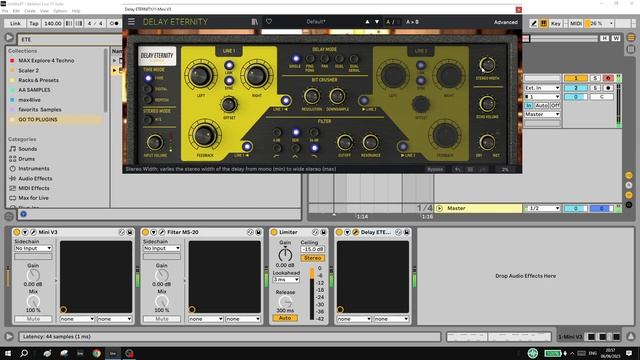
Task: Select the Digital time mode
Action: 148,89
